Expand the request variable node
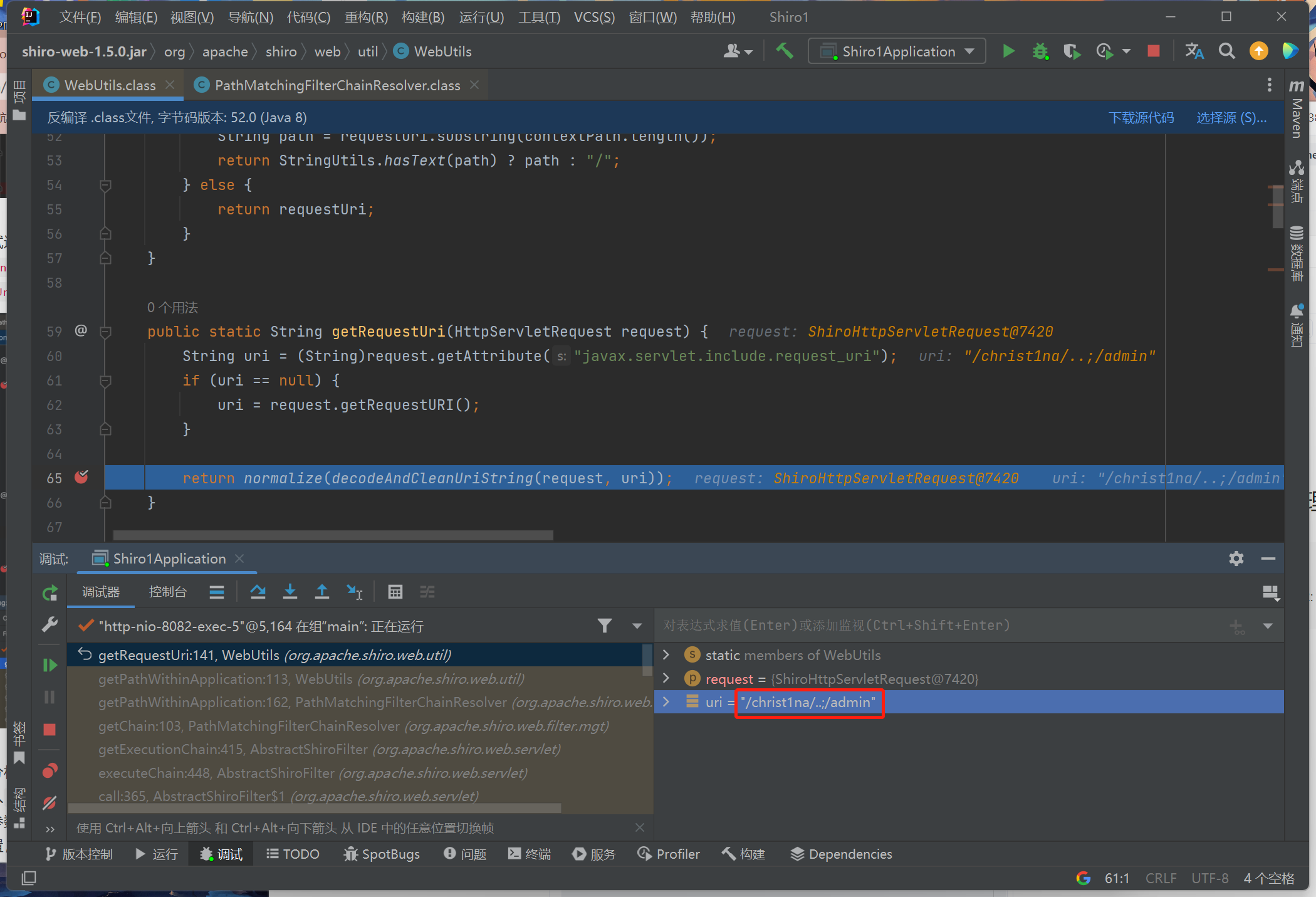1316x897 pixels. tap(666, 679)
